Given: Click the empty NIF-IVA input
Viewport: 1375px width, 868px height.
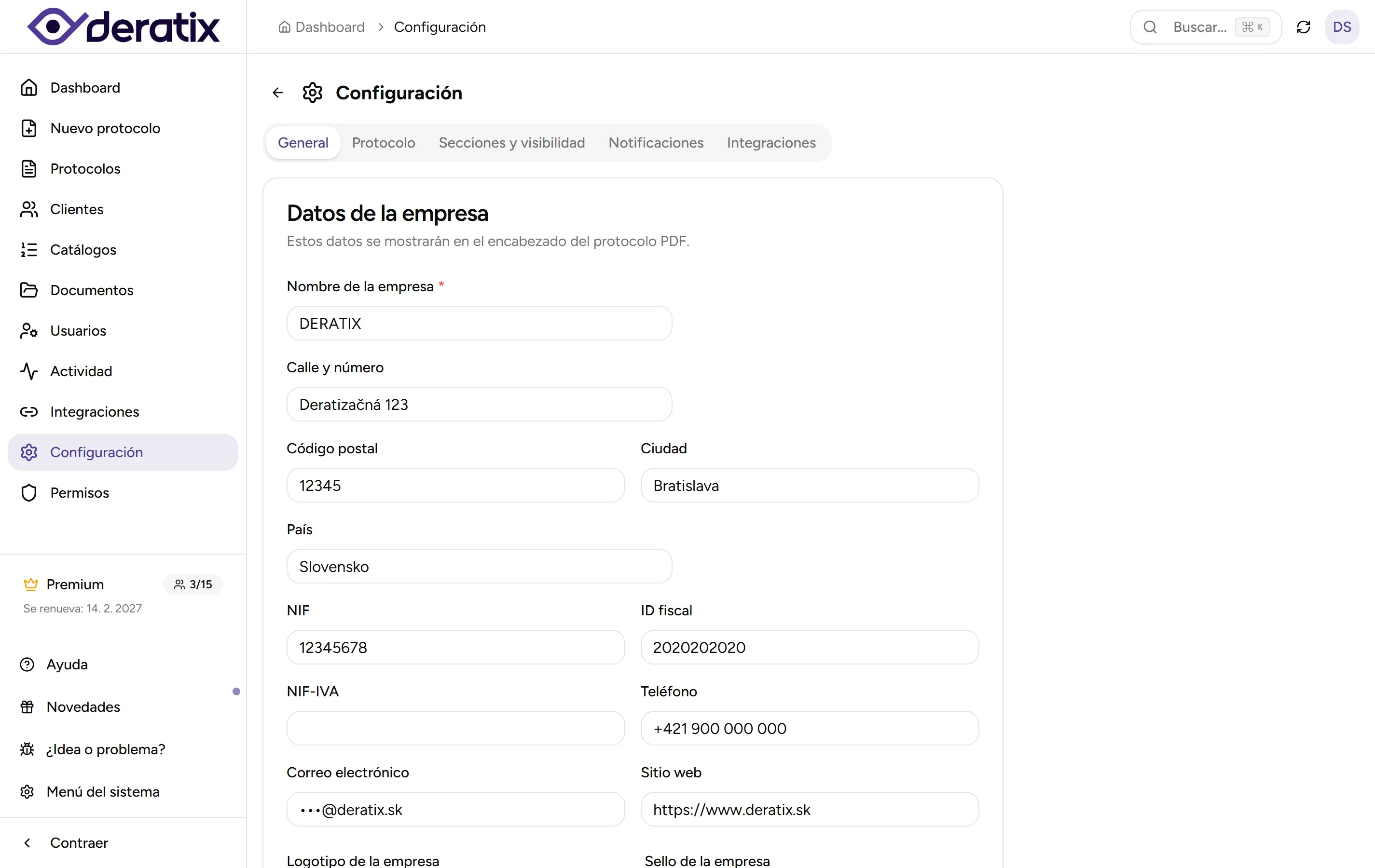Looking at the screenshot, I should coord(455,729).
